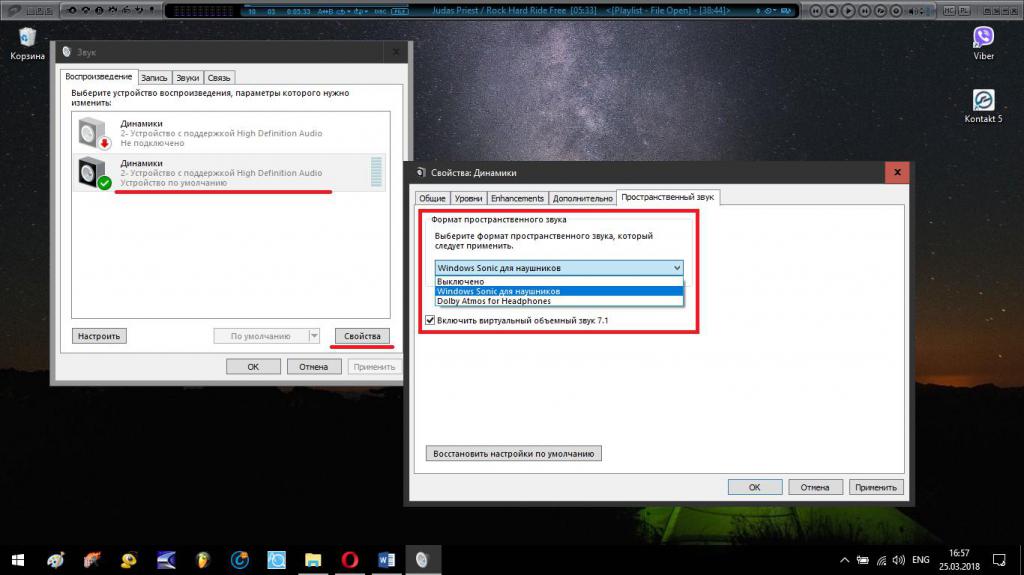Screen dimensions: 1024x575
Task: Open the Enhancements tab
Action: (517, 198)
